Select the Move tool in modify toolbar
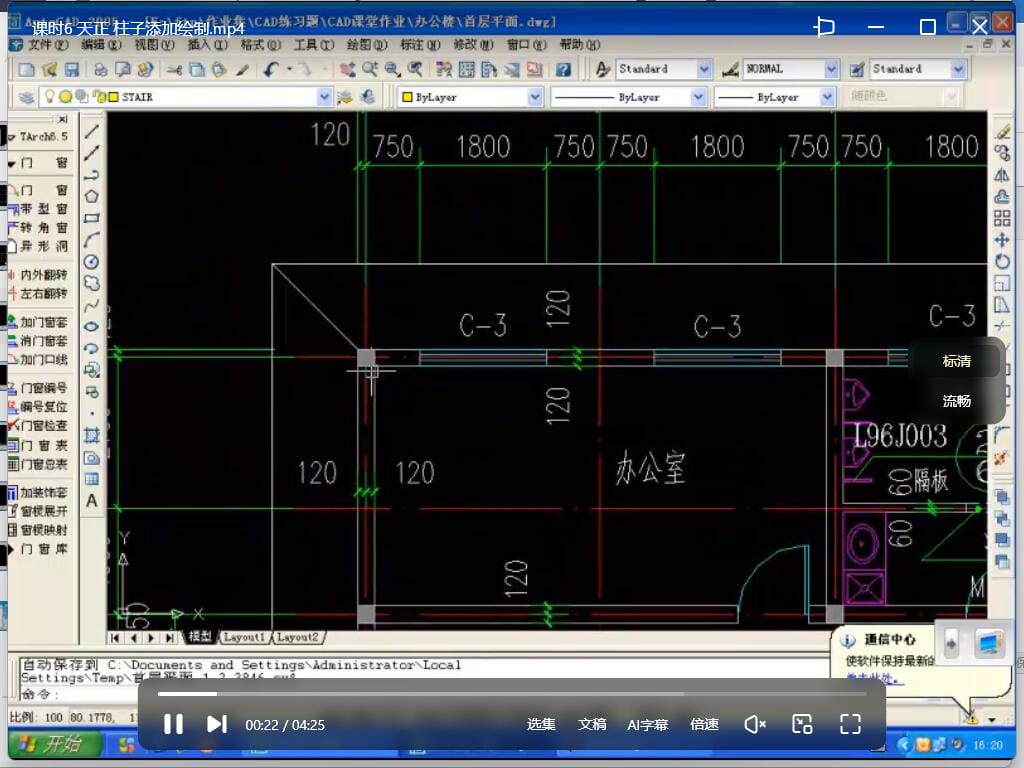This screenshot has height=768, width=1024. 1002,240
